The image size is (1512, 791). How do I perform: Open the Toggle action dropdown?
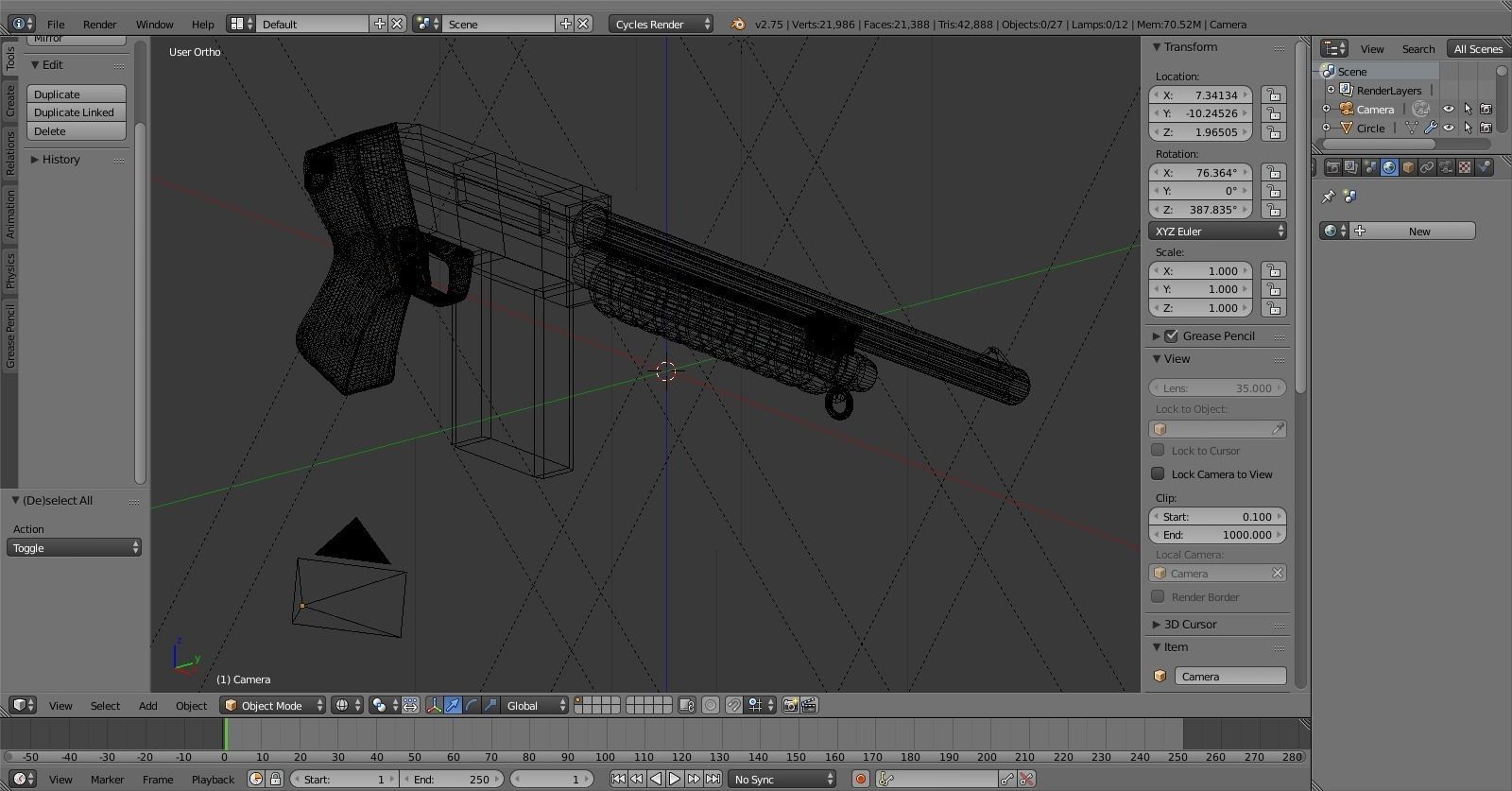point(75,547)
